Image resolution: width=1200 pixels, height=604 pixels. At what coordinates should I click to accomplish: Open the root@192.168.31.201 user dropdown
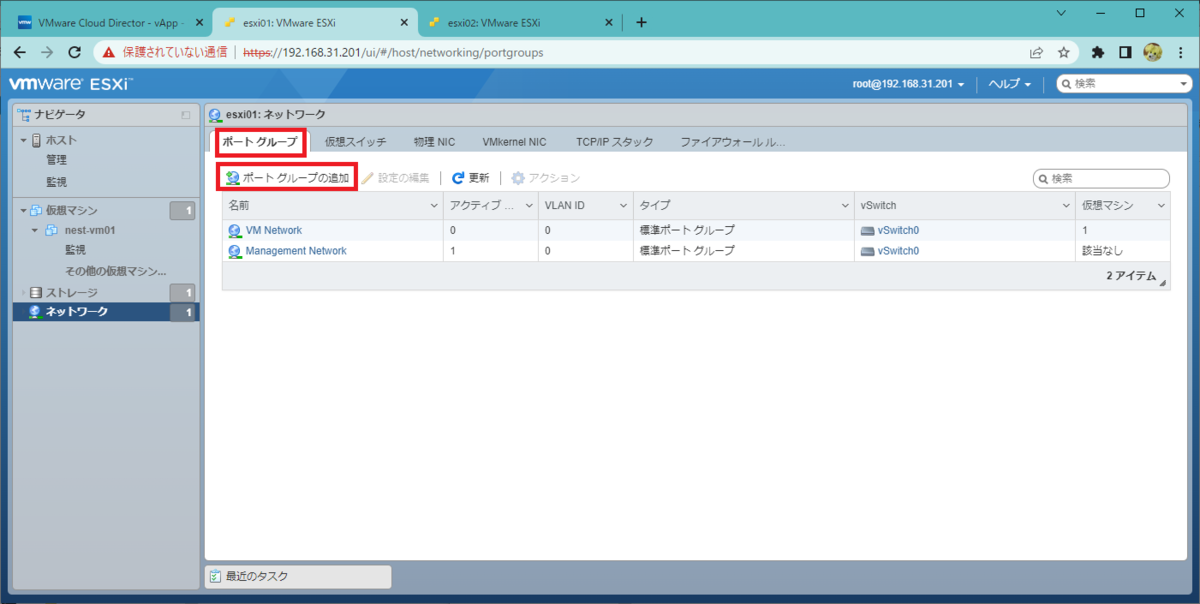click(908, 84)
